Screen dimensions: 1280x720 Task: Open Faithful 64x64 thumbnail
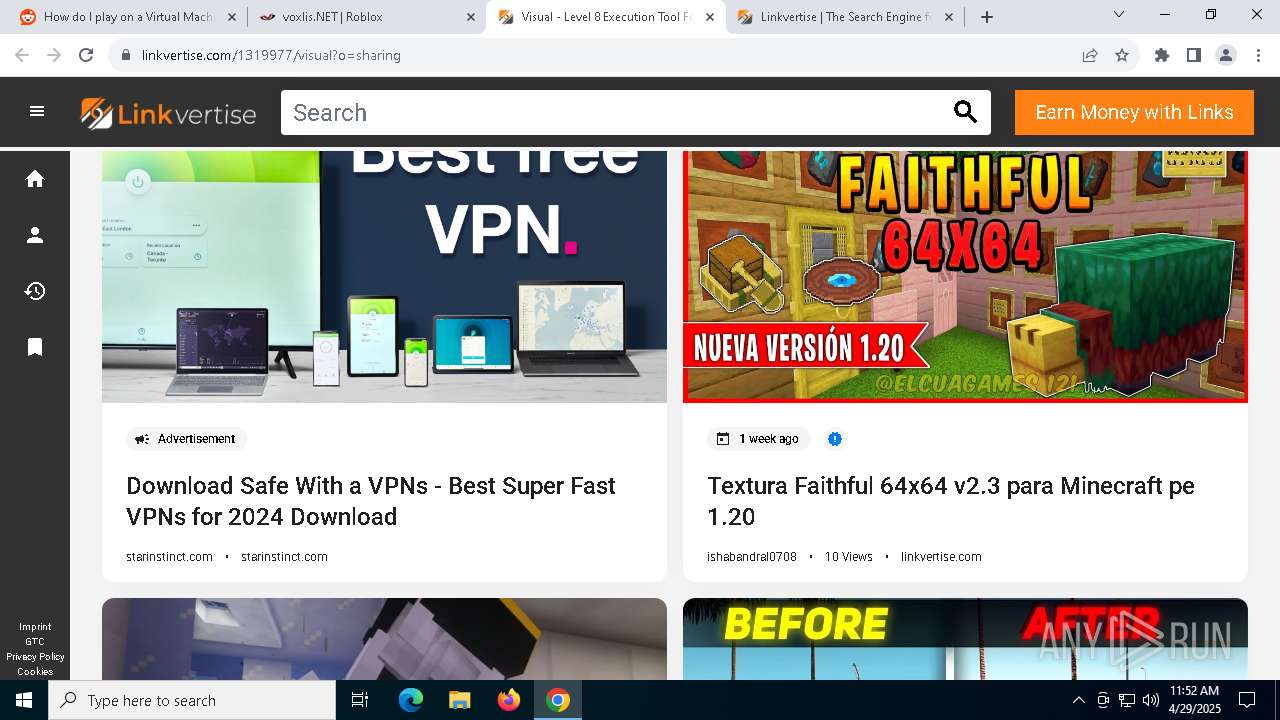[x=965, y=277]
